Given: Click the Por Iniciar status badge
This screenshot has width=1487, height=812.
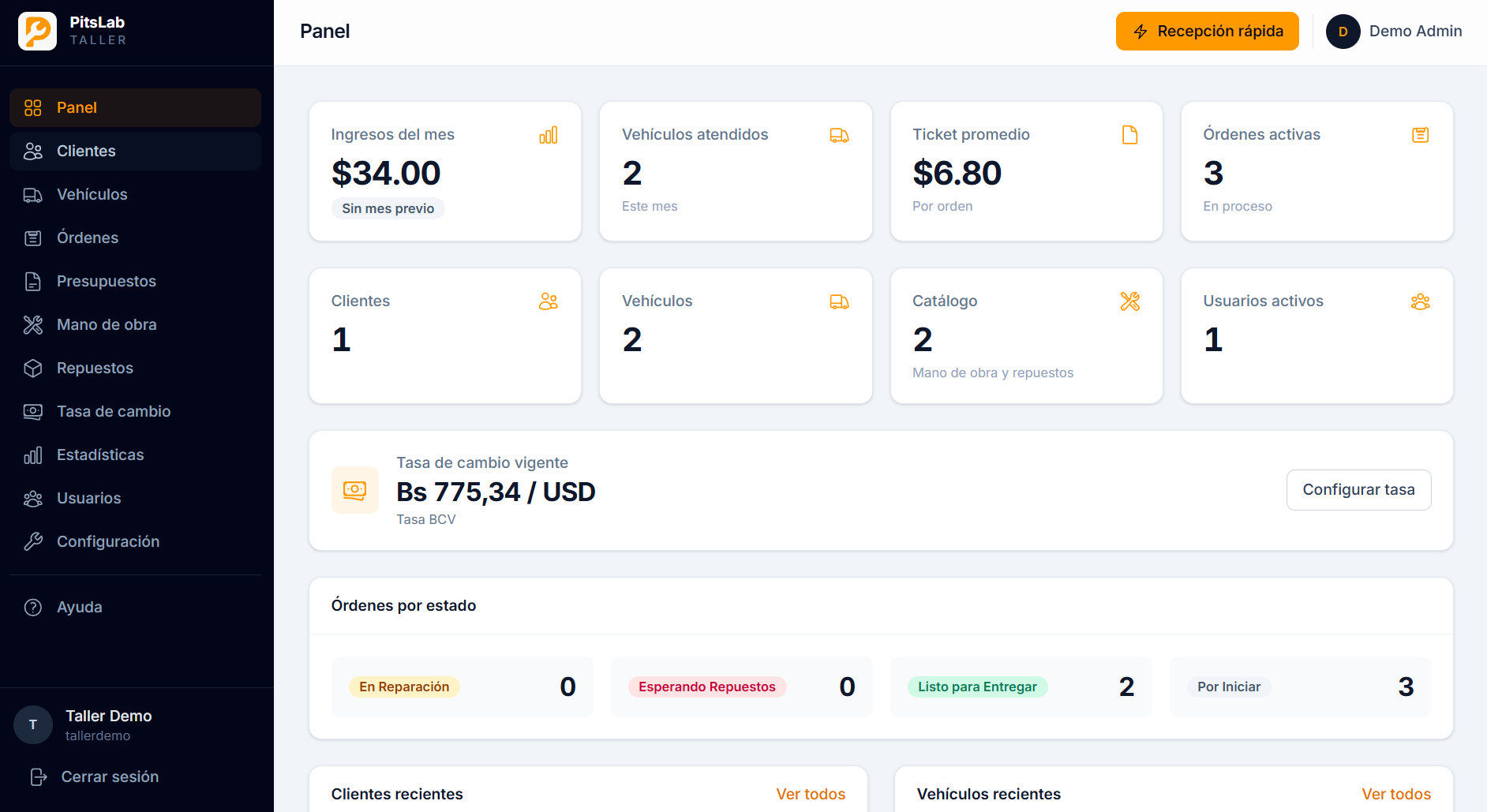Looking at the screenshot, I should [x=1229, y=687].
